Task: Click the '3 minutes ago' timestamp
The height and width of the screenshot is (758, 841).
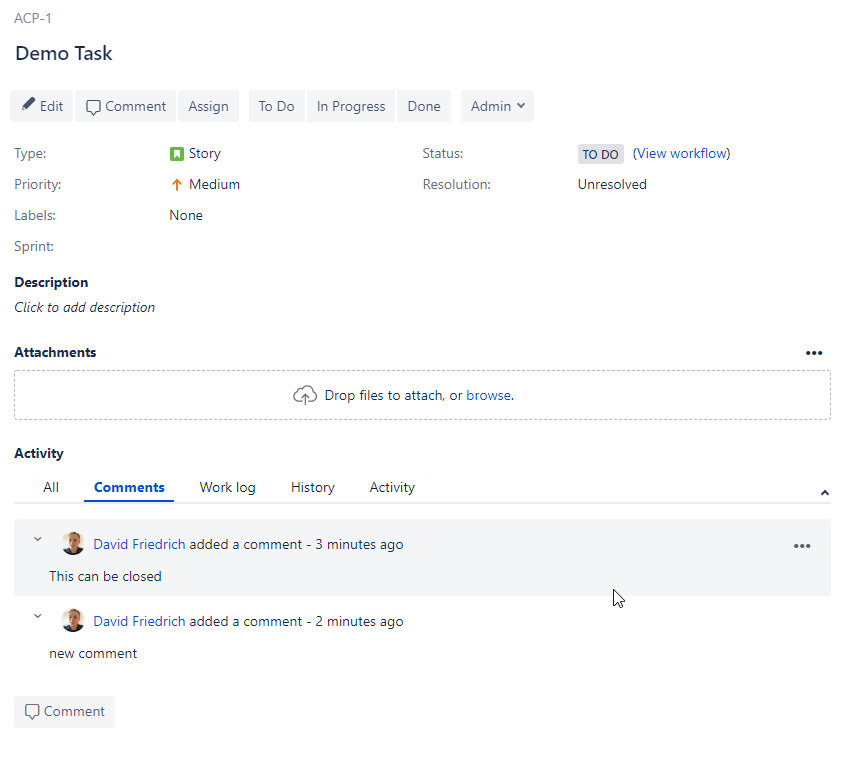Action: click(359, 544)
